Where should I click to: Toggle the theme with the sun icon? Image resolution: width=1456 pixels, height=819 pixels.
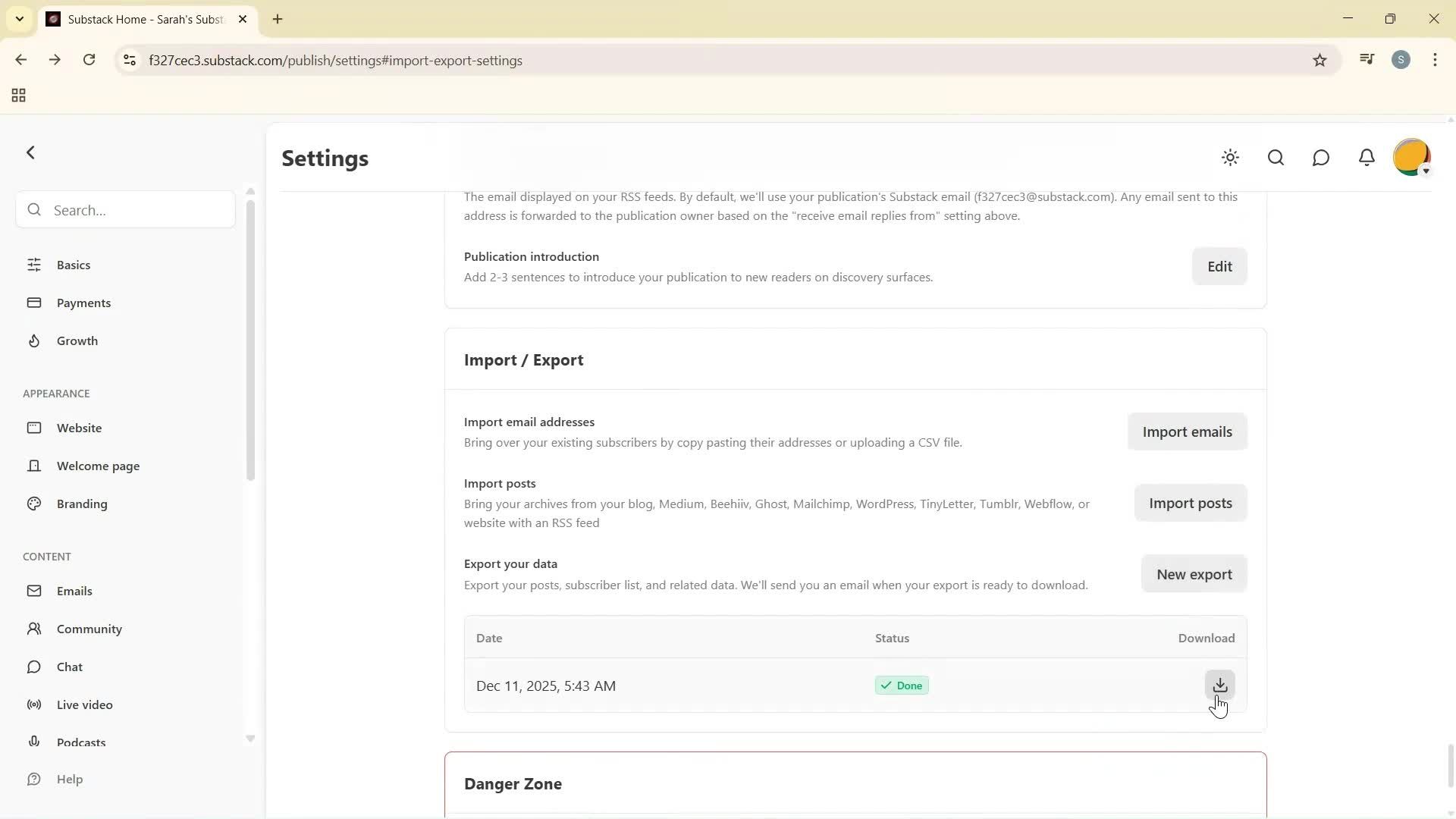(1230, 158)
